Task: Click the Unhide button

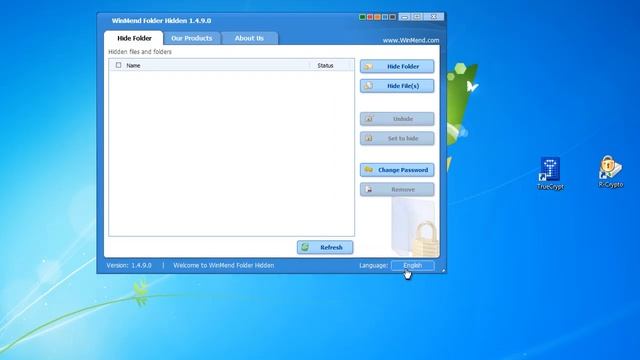Action: (397, 119)
